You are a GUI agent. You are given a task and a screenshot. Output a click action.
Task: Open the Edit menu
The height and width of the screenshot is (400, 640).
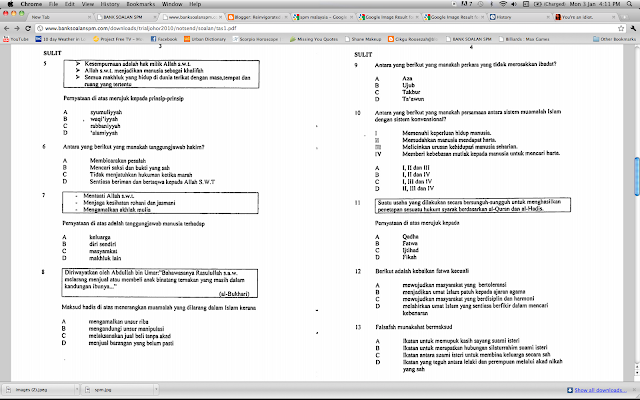point(70,4)
